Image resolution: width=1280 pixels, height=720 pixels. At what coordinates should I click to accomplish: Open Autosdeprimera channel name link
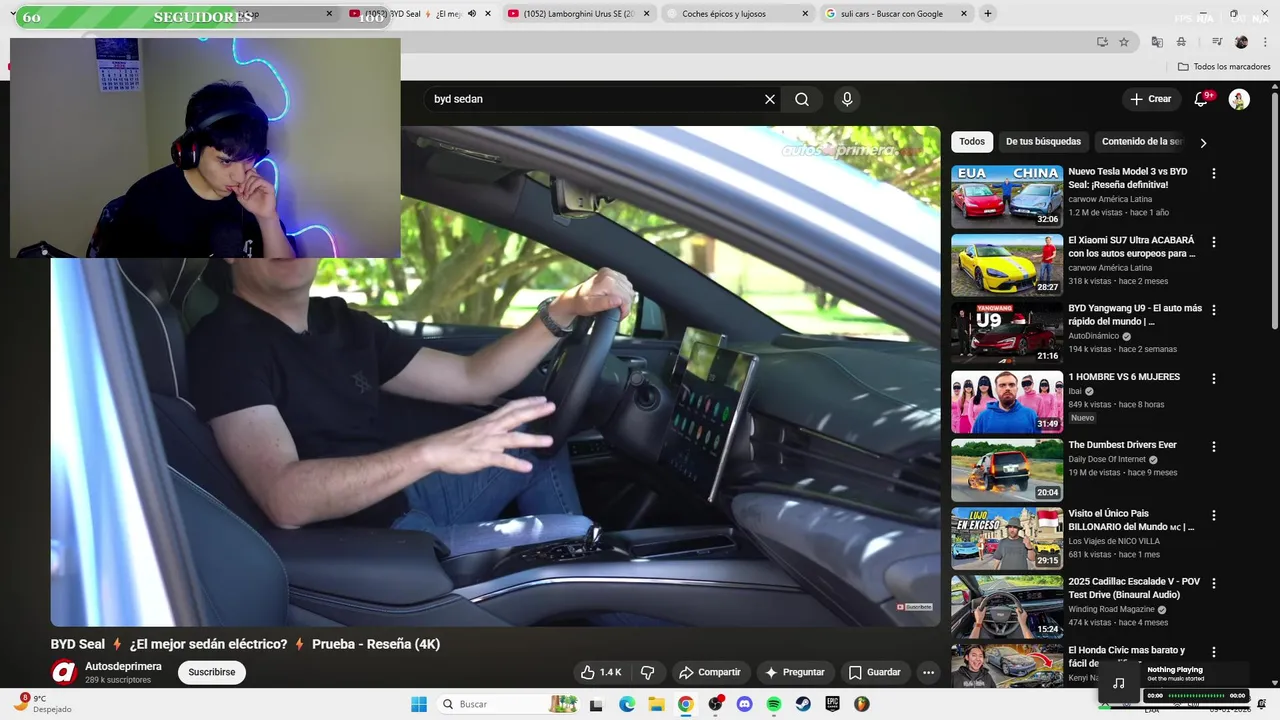[123, 666]
